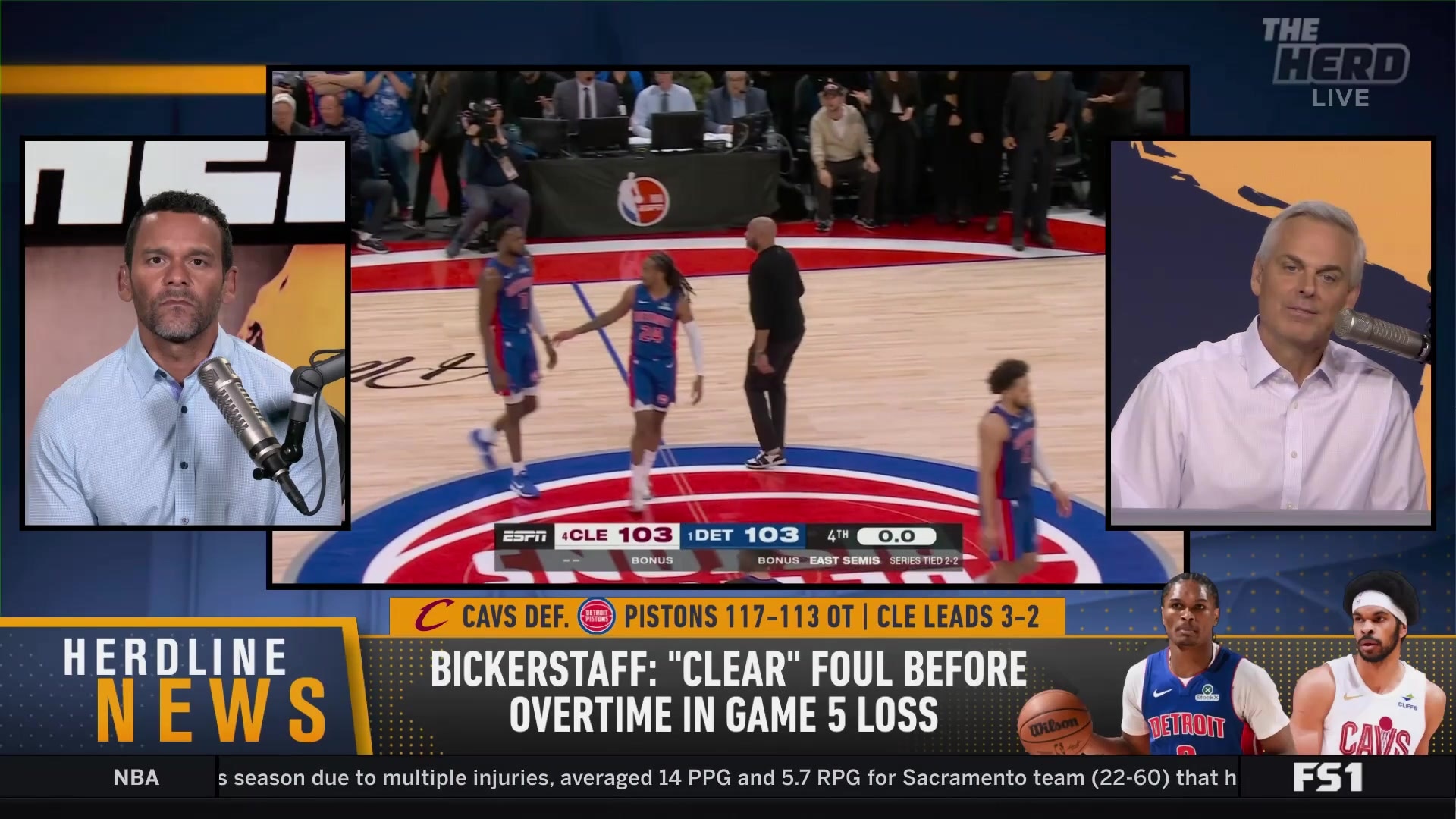Click the CLE BONUS label under scorebug
The height and width of the screenshot is (819, 1456).
point(652,560)
